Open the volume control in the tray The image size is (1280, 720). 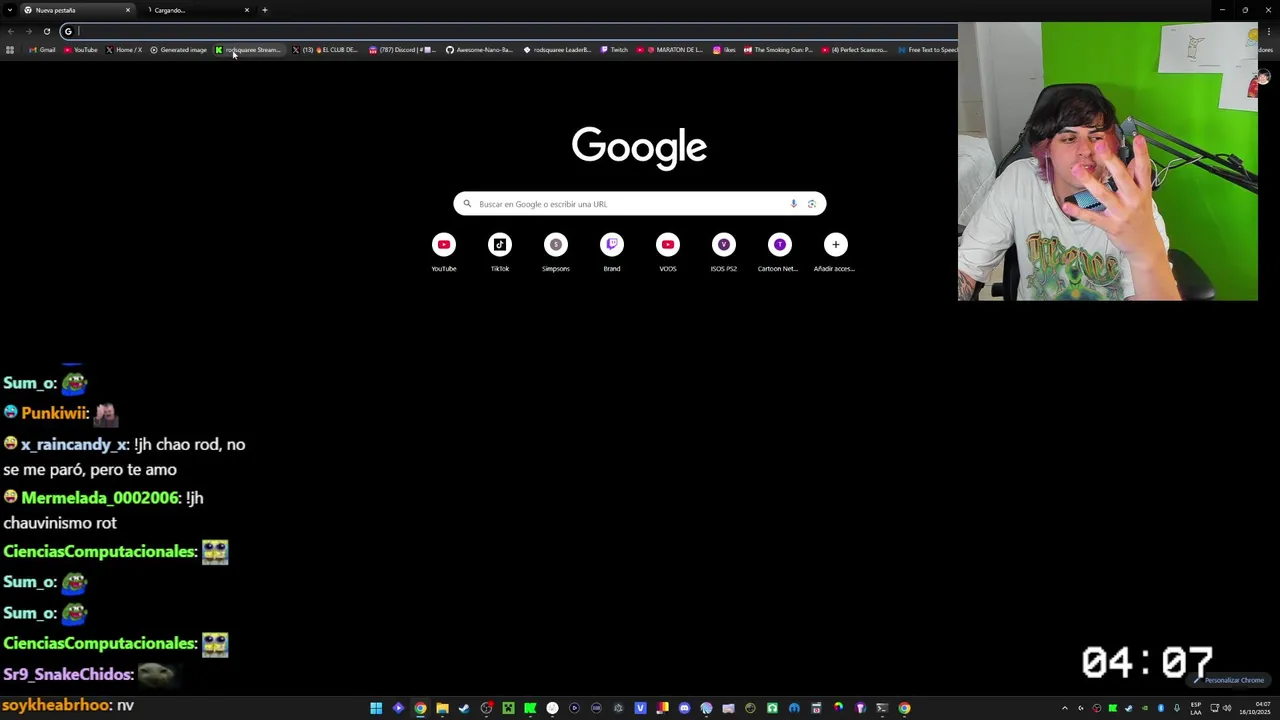coord(1227,708)
